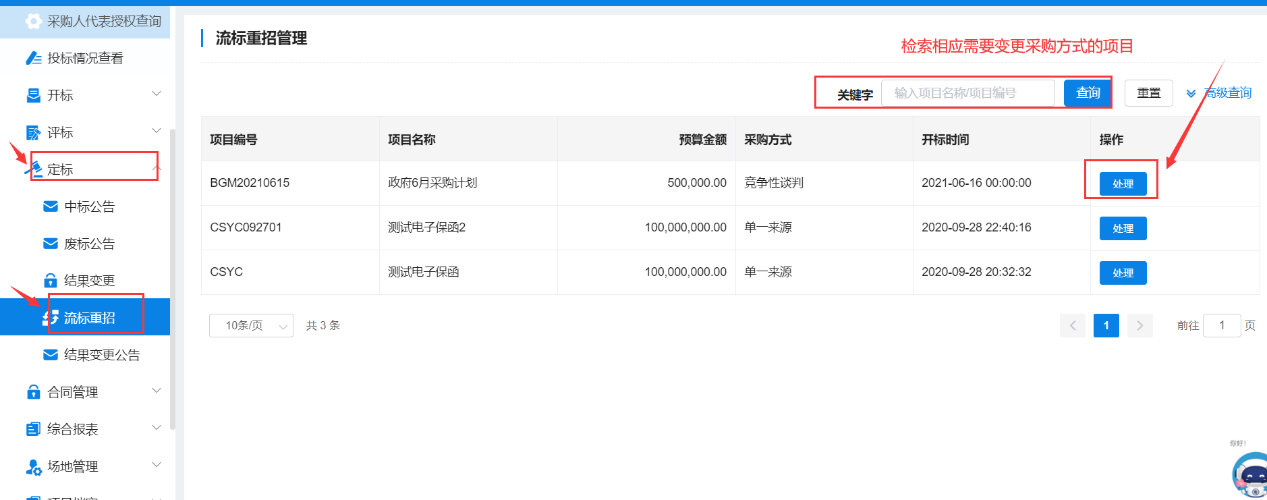
Task: Click the 结果变更 lock icon
Action: 50,281
